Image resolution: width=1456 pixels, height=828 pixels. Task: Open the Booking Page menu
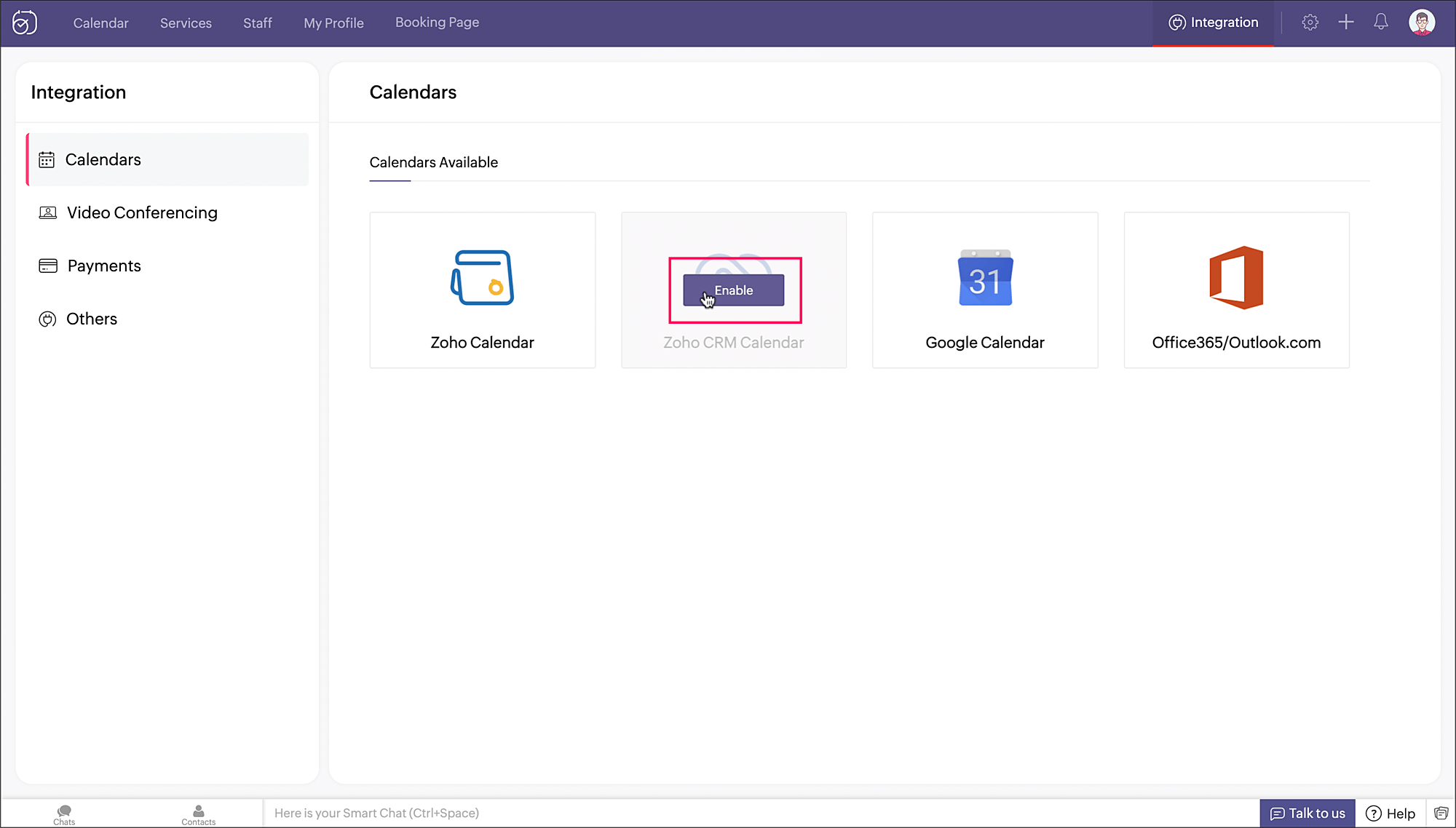(x=437, y=23)
